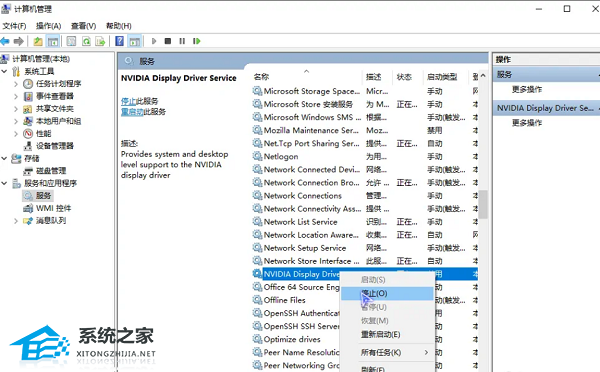Screen dimensions: 600x372
Task: Choose 停止(O) in the context menu
Action: pyautogui.click(x=387, y=294)
